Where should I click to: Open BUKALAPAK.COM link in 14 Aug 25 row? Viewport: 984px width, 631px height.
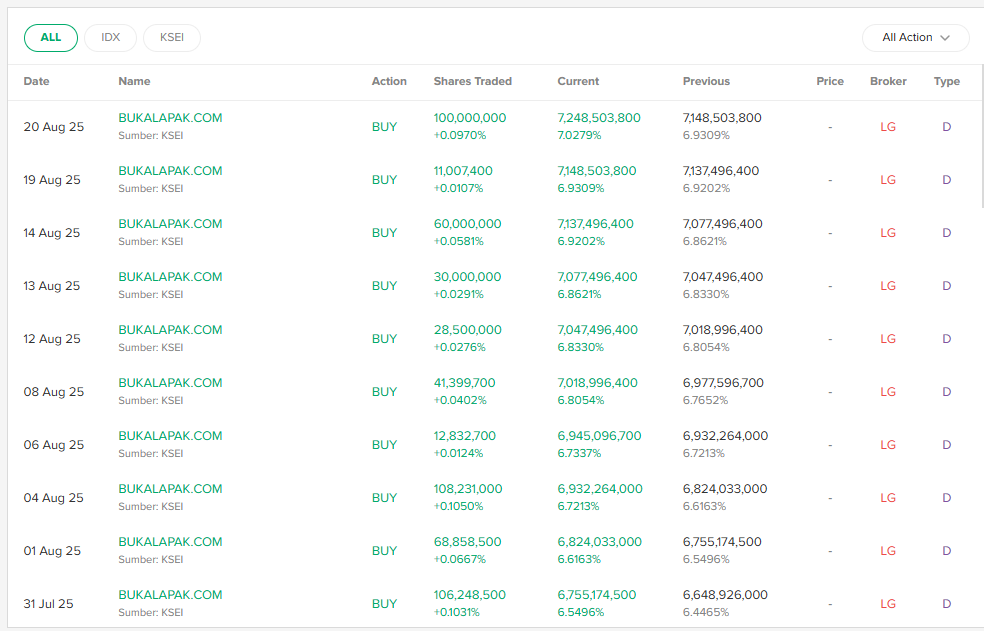pyautogui.click(x=170, y=224)
